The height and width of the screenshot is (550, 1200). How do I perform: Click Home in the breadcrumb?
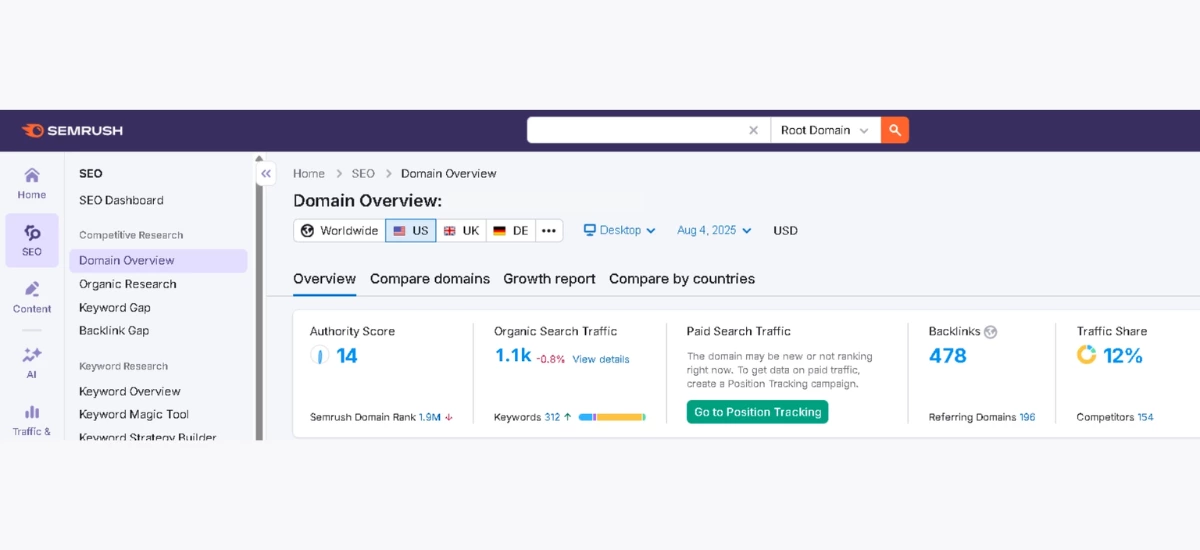[x=309, y=174]
